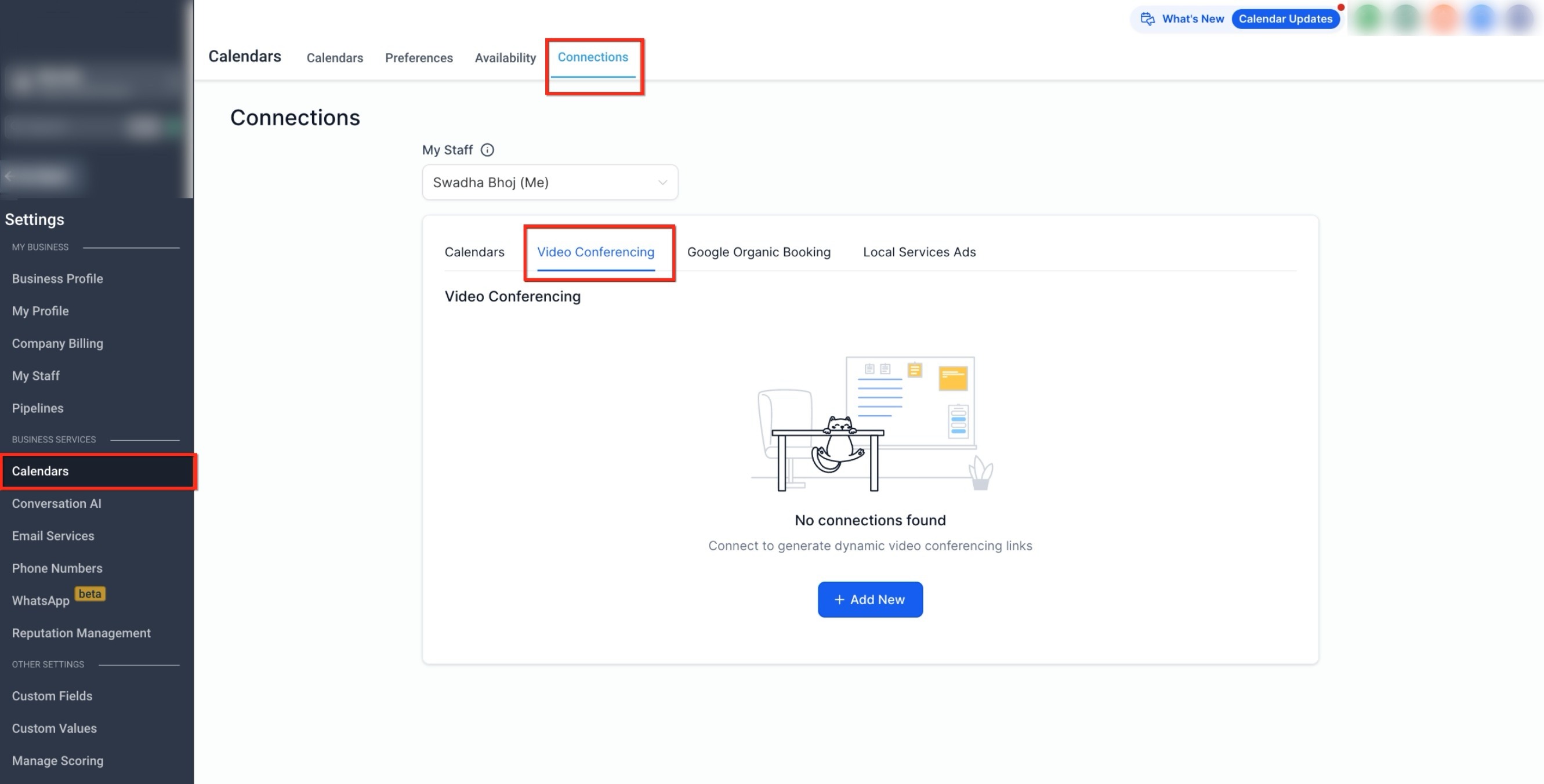Click What's New link

(x=1192, y=19)
